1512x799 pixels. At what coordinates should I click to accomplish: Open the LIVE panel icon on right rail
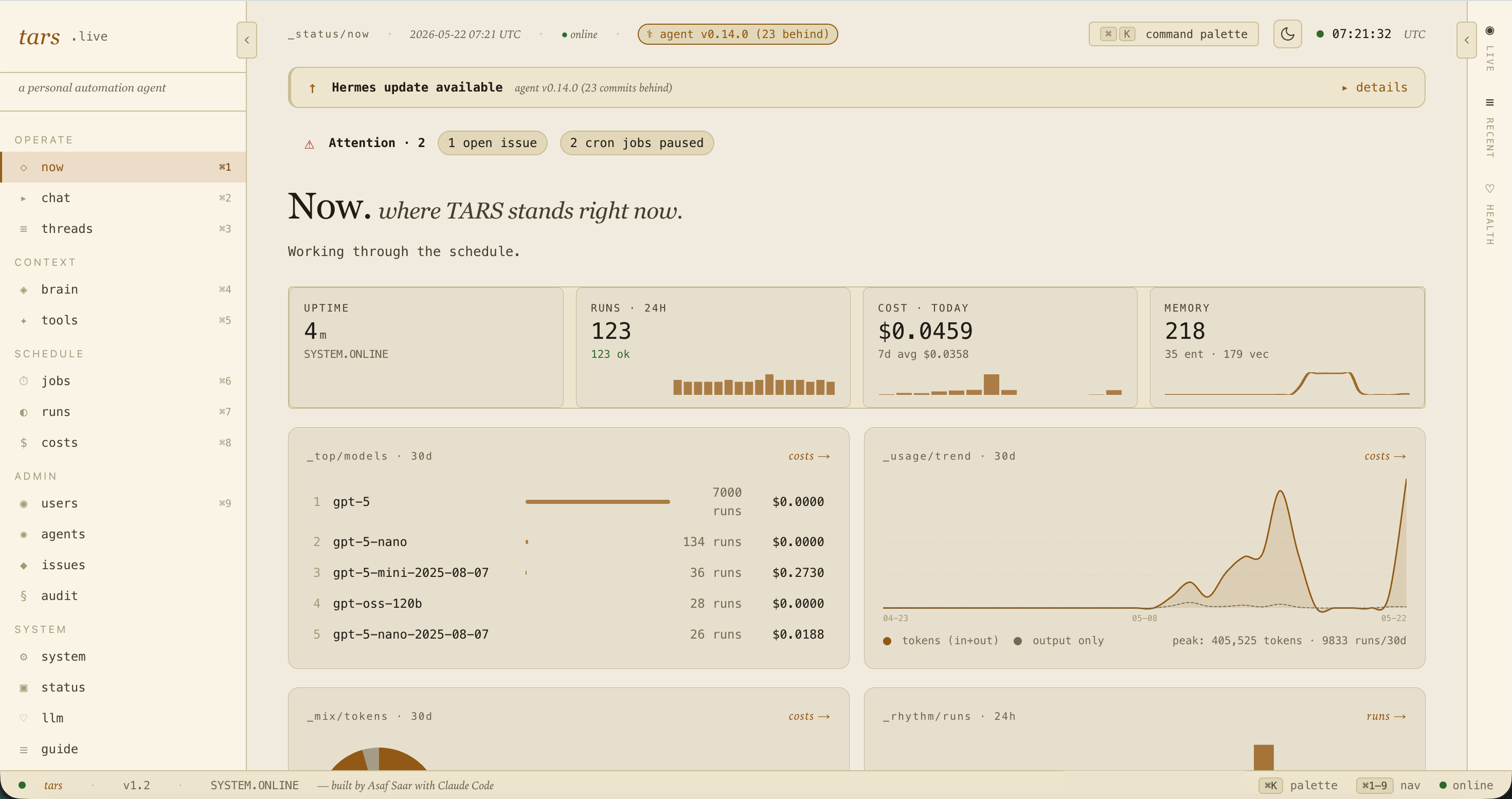[1490, 30]
